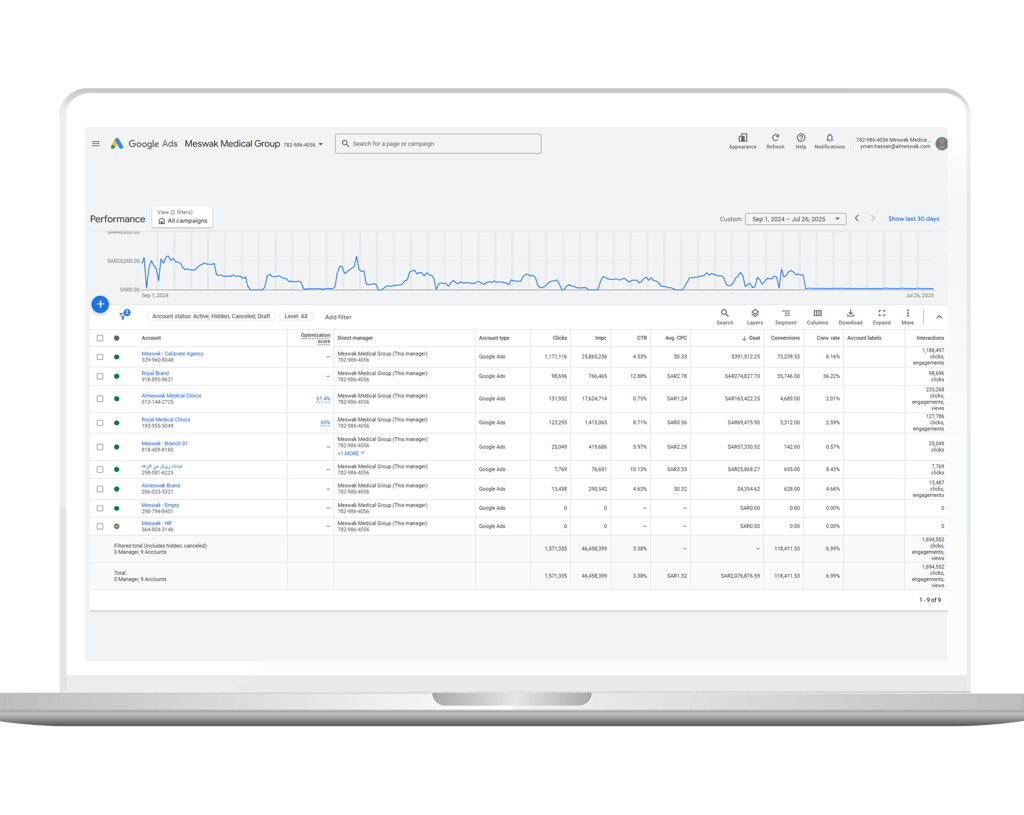
Task: Check the Almeswak Medical Clinics row
Action: click(x=100, y=398)
